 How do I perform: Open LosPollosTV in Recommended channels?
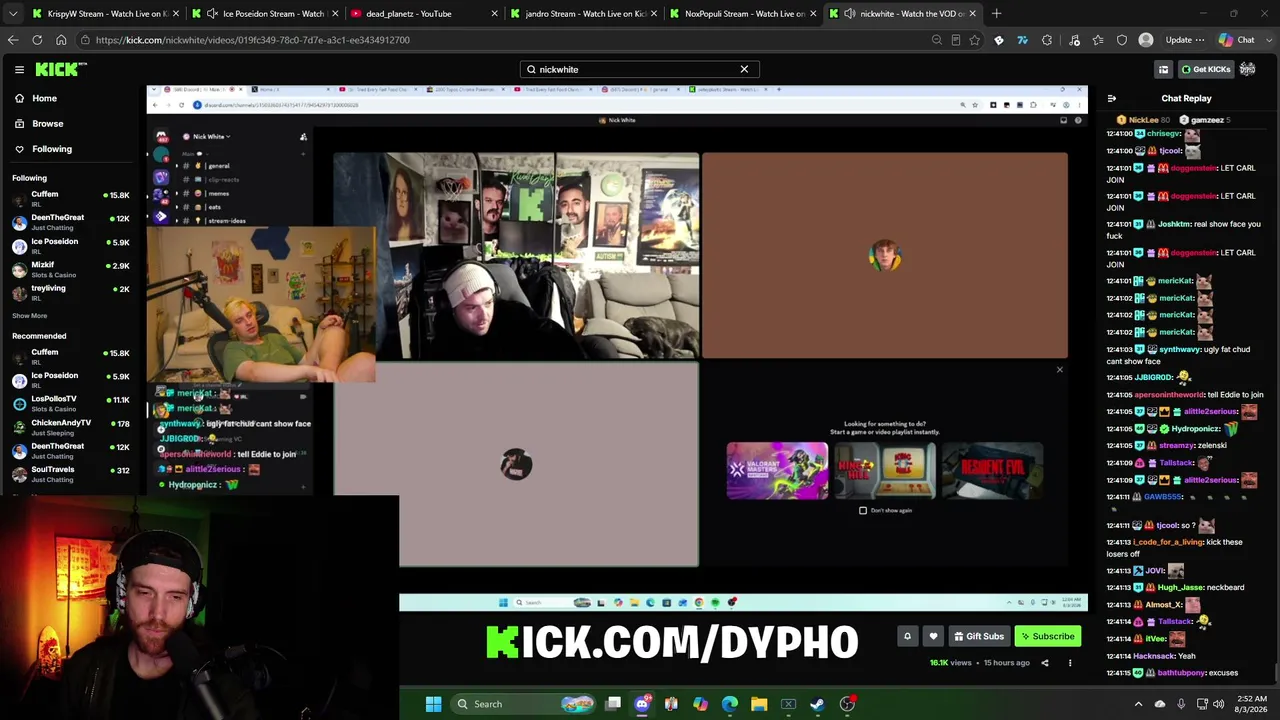(x=70, y=403)
